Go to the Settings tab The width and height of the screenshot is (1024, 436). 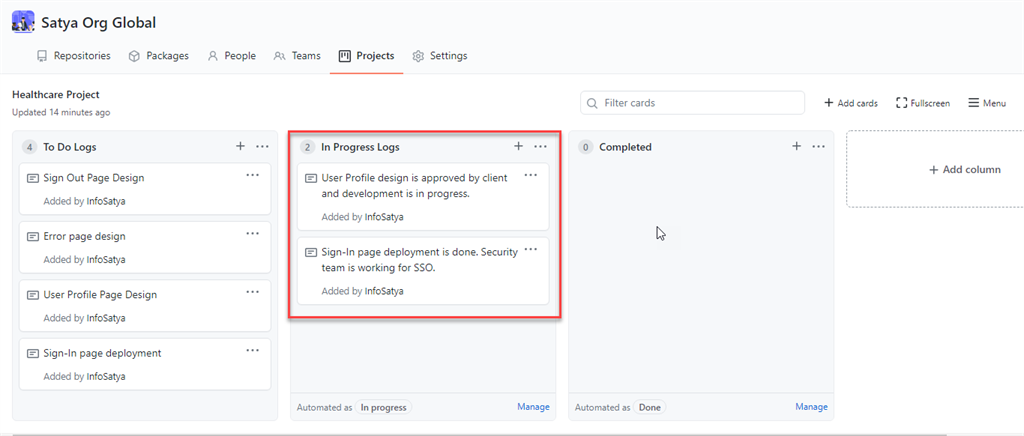[x=439, y=56]
